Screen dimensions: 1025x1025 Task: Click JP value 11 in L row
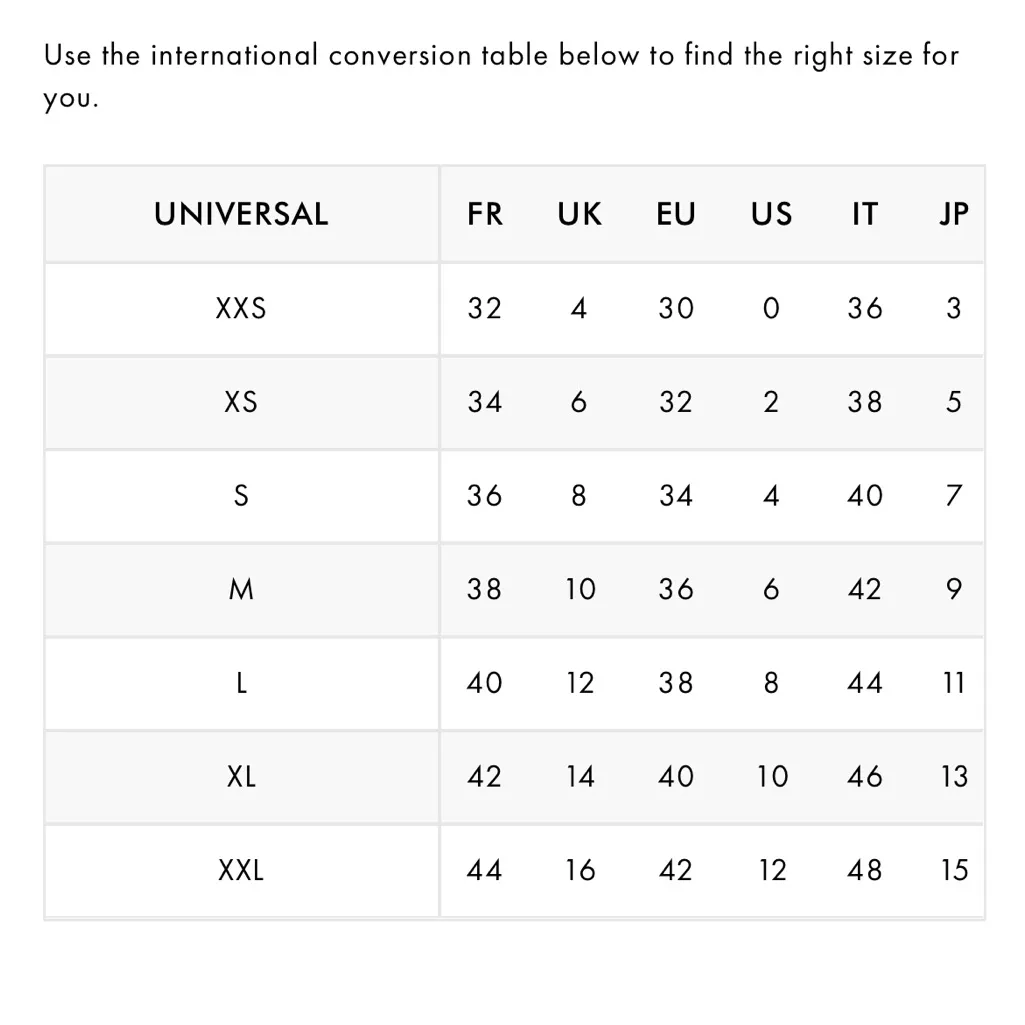pyautogui.click(x=954, y=684)
